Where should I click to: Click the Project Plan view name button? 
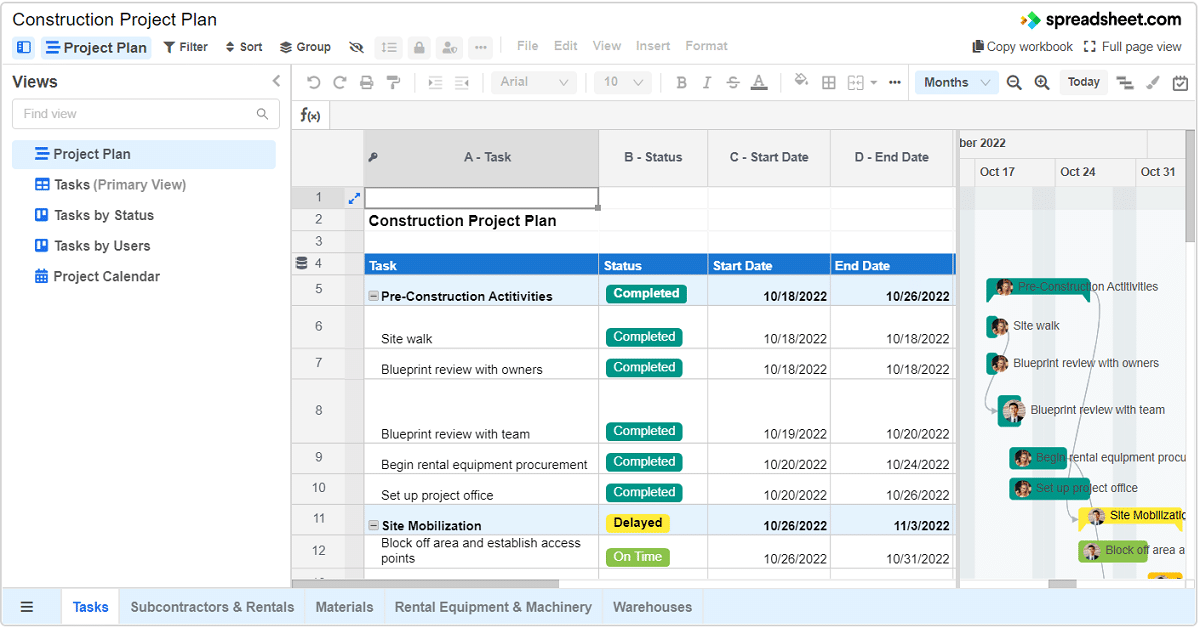[97, 47]
